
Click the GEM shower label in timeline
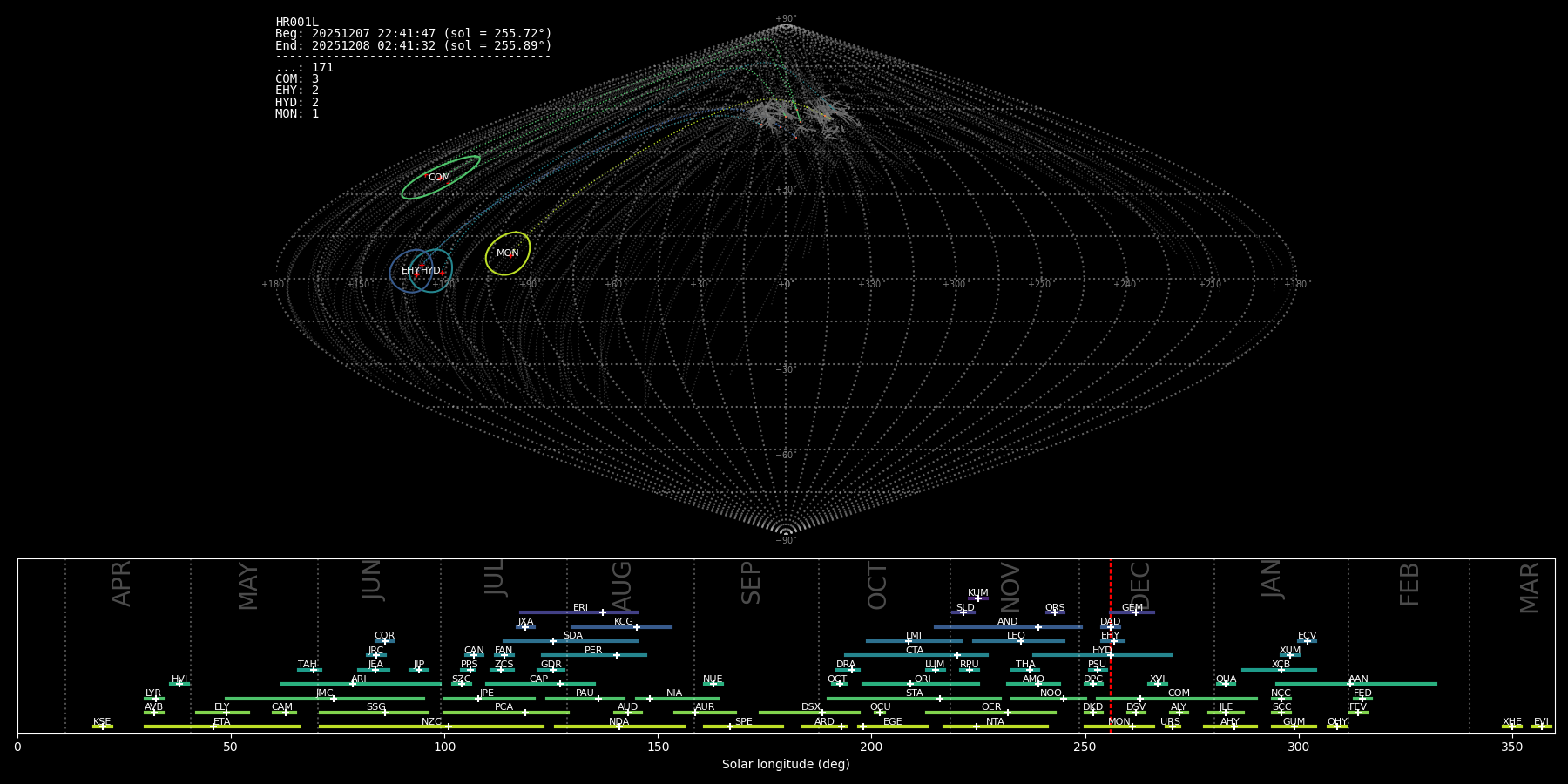tap(1132, 608)
